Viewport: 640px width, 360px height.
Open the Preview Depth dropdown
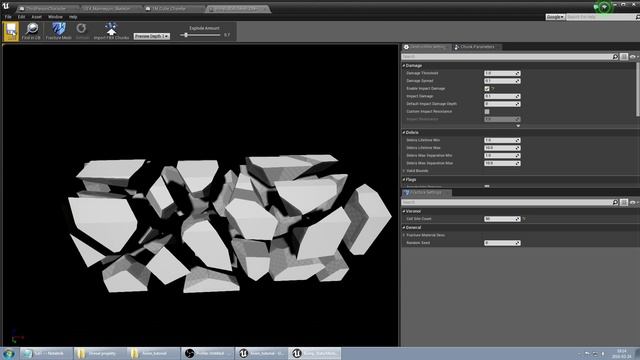coord(151,36)
